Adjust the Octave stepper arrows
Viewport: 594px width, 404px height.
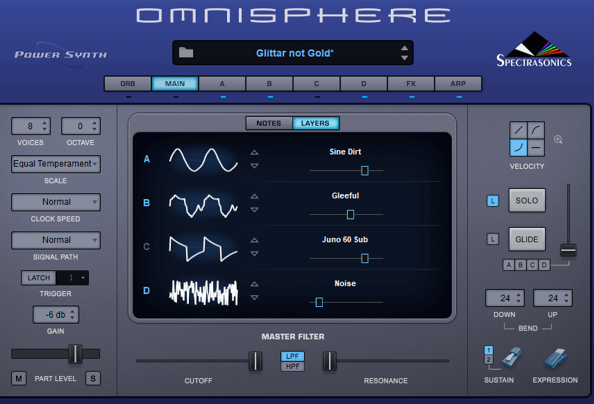pos(94,126)
